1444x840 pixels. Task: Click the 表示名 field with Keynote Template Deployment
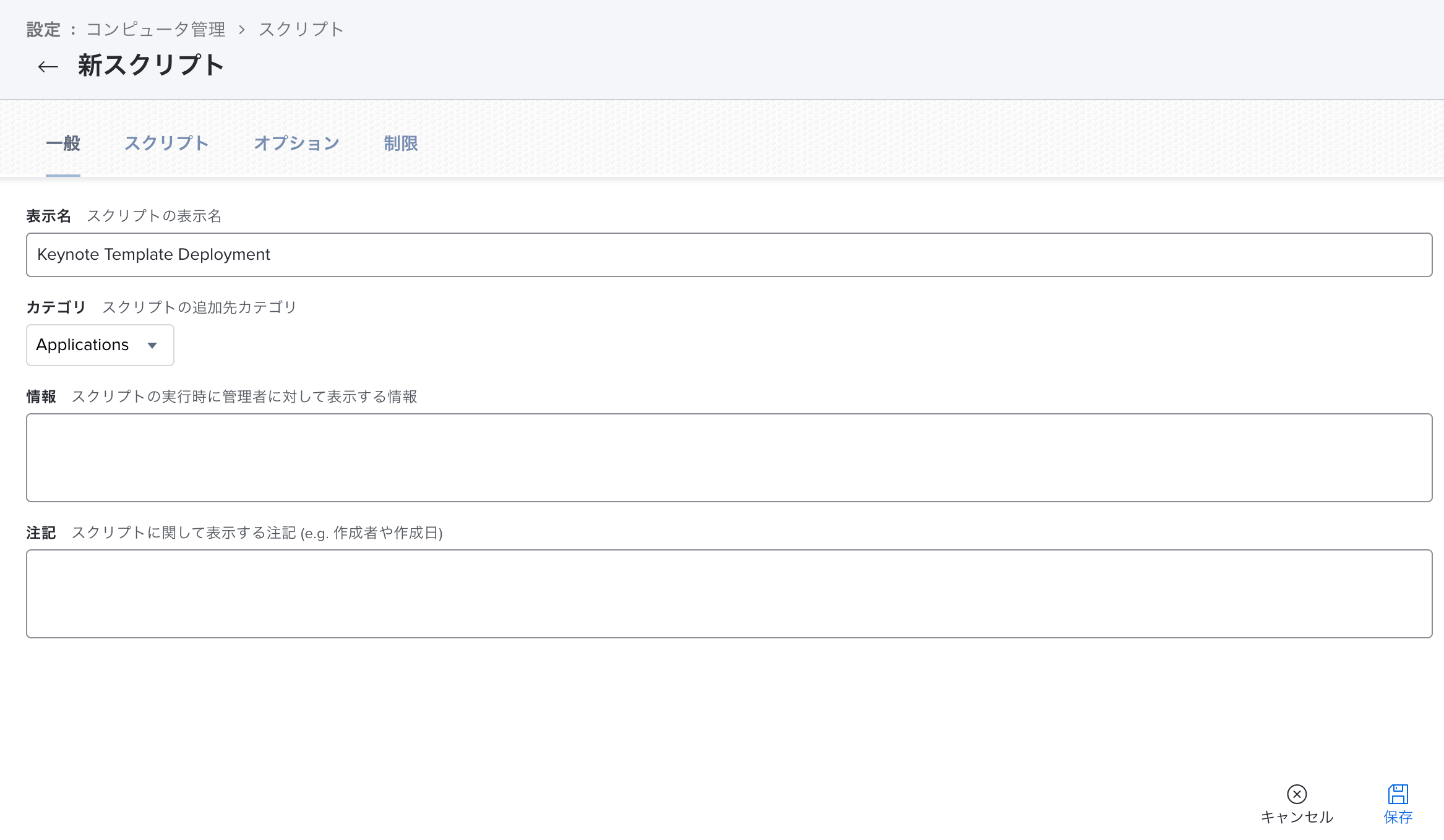[729, 255]
